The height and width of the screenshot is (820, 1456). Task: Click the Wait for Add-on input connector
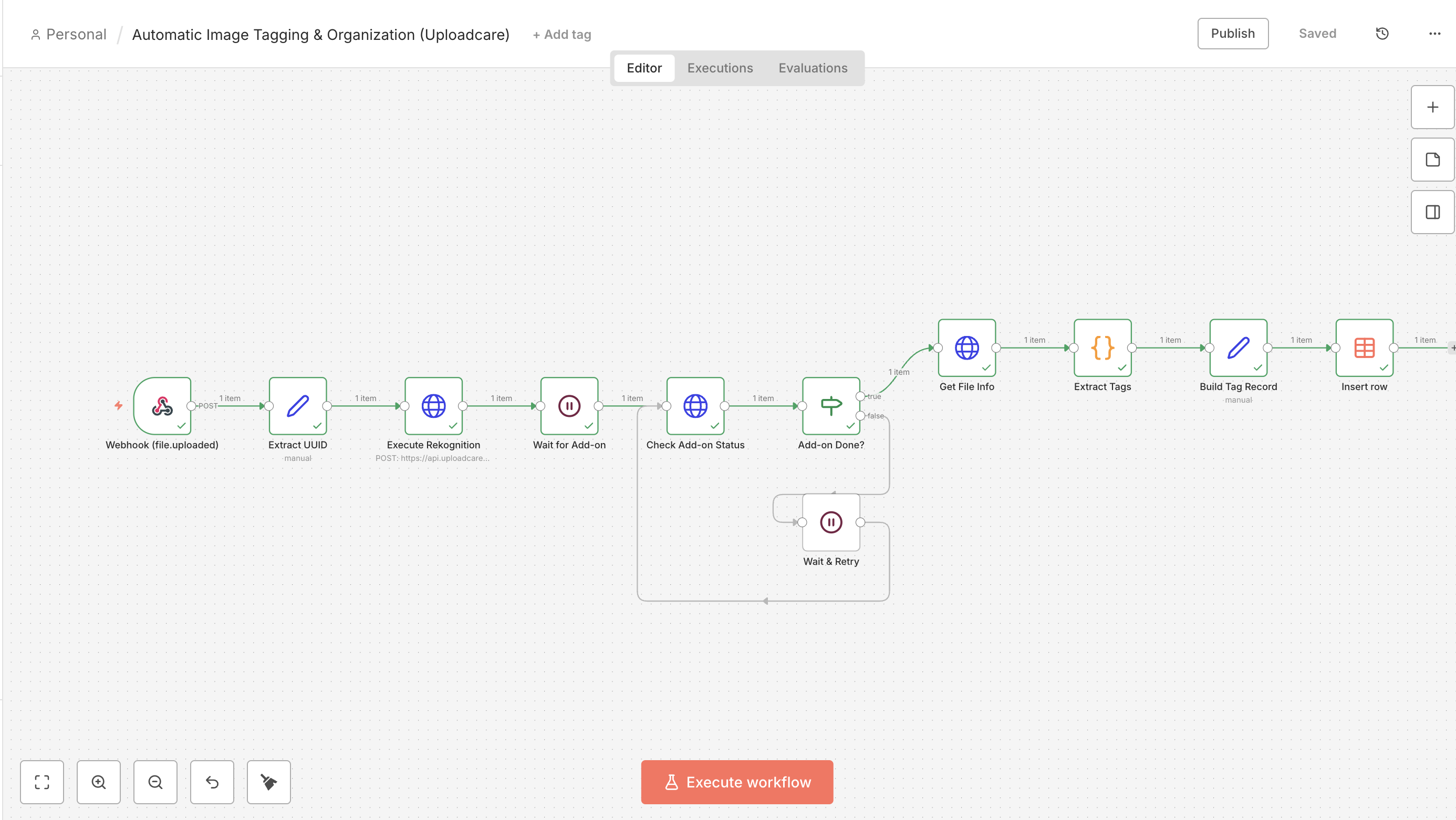click(540, 406)
